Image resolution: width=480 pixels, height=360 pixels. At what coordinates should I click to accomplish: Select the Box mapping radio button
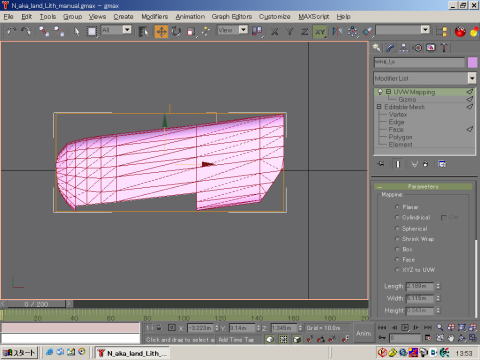coord(397,249)
